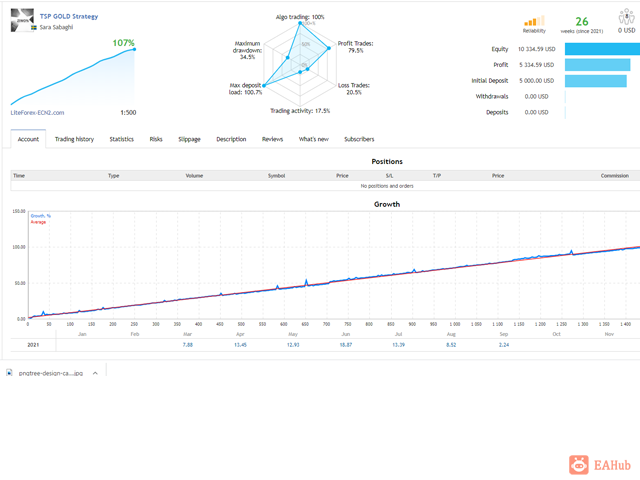The width and height of the screenshot is (640, 480).
Task: Switch to the Risks tab
Action: (x=156, y=139)
